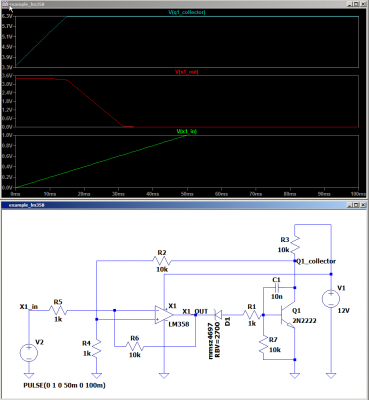Click the ground symbol below Q1 emitter
Viewport: 369px width, 400px height.
295,376
